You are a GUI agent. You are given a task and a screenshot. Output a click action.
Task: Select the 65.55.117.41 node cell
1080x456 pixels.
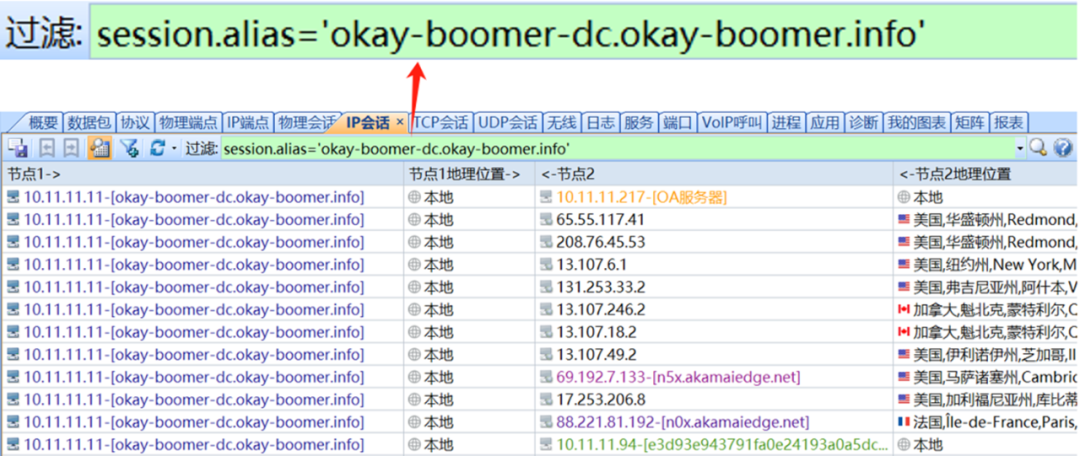pos(714,220)
